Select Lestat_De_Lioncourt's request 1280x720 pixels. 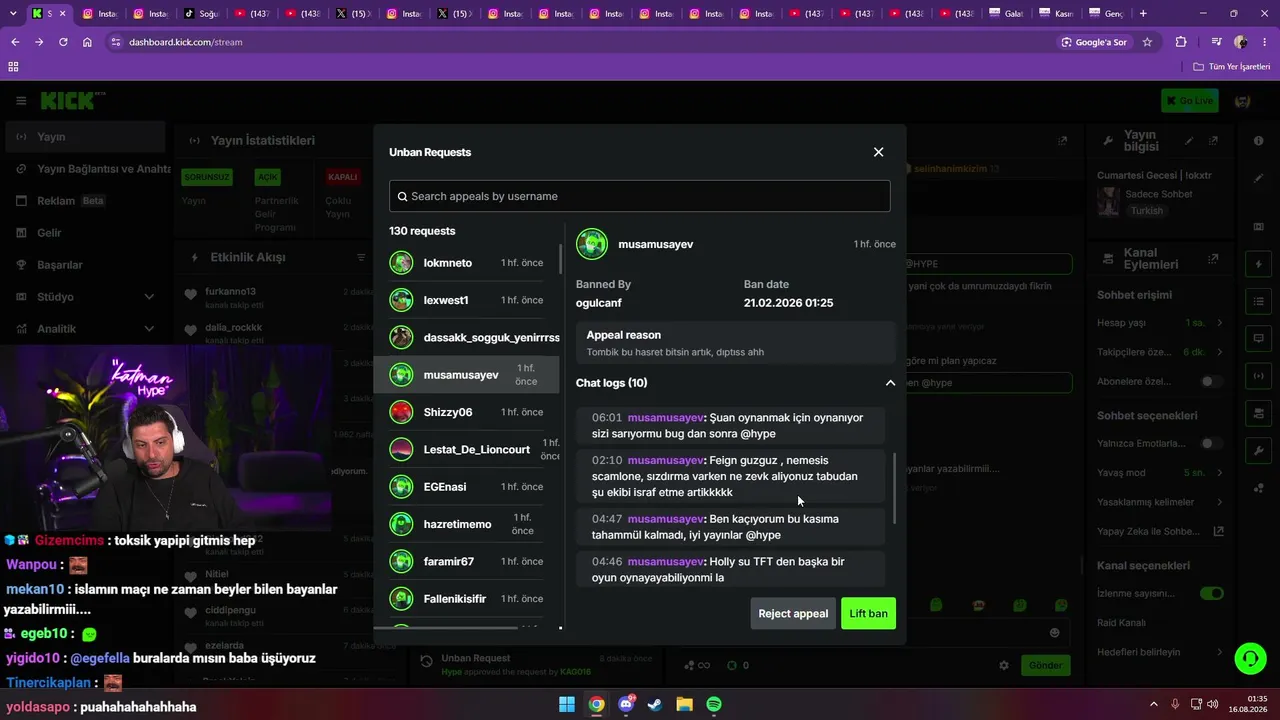(467, 449)
